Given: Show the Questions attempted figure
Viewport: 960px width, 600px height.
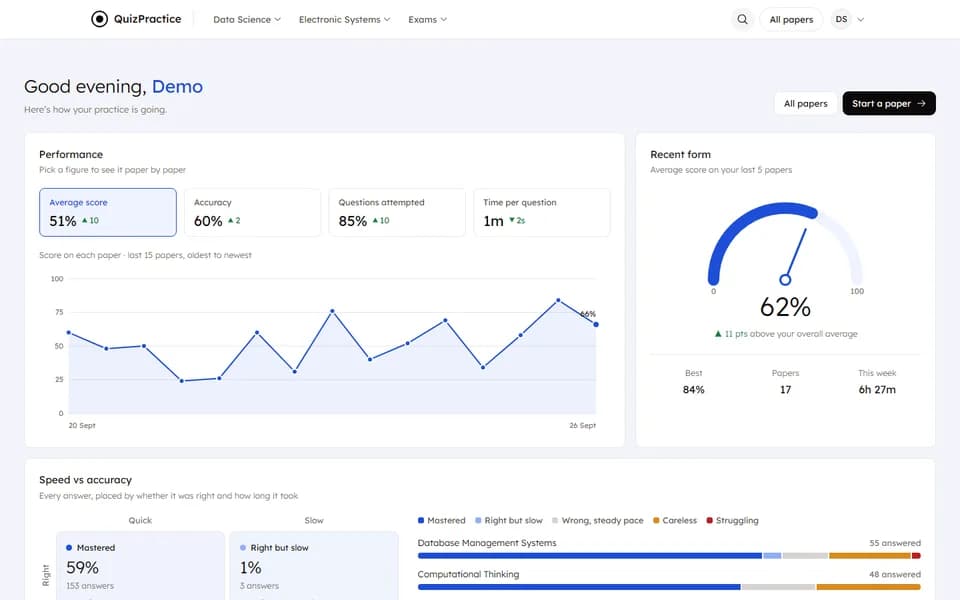Looking at the screenshot, I should click(397, 212).
